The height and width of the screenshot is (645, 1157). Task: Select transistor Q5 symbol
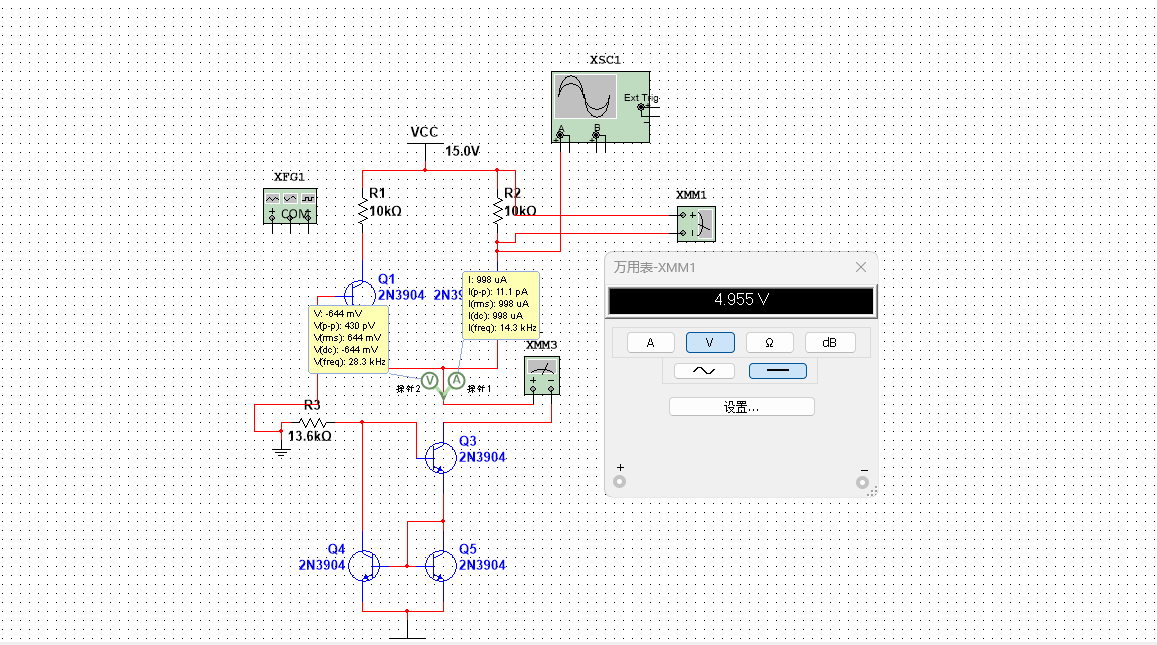click(441, 566)
